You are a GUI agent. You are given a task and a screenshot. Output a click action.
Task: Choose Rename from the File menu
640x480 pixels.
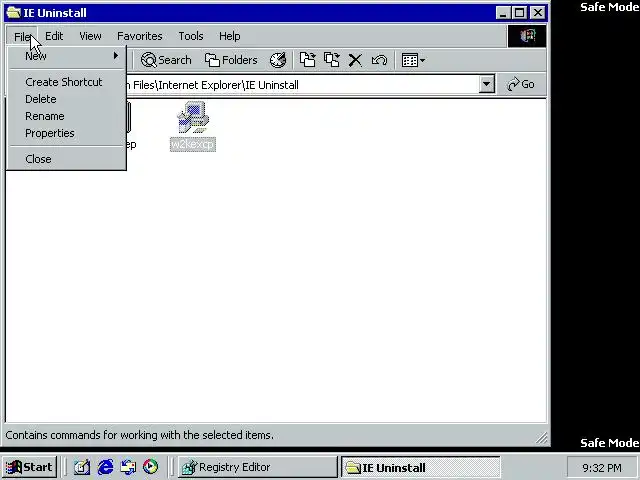(x=67, y=116)
